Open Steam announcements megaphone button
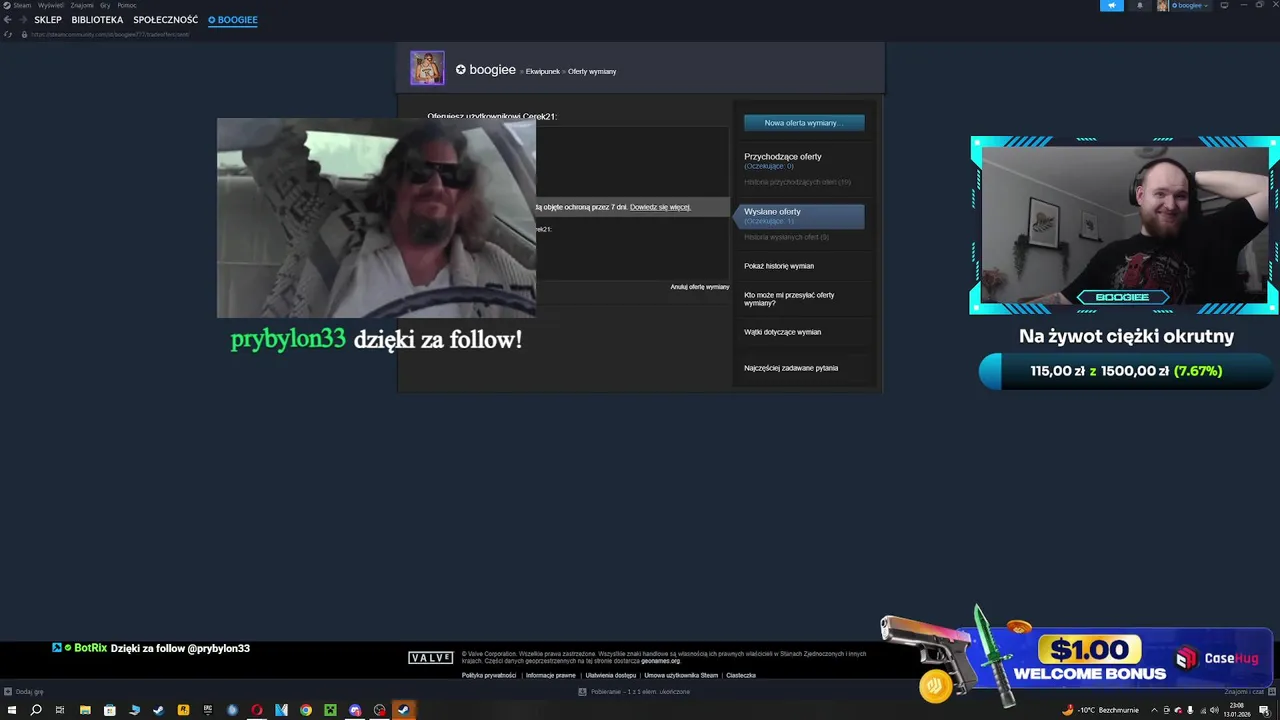 (x=1112, y=5)
